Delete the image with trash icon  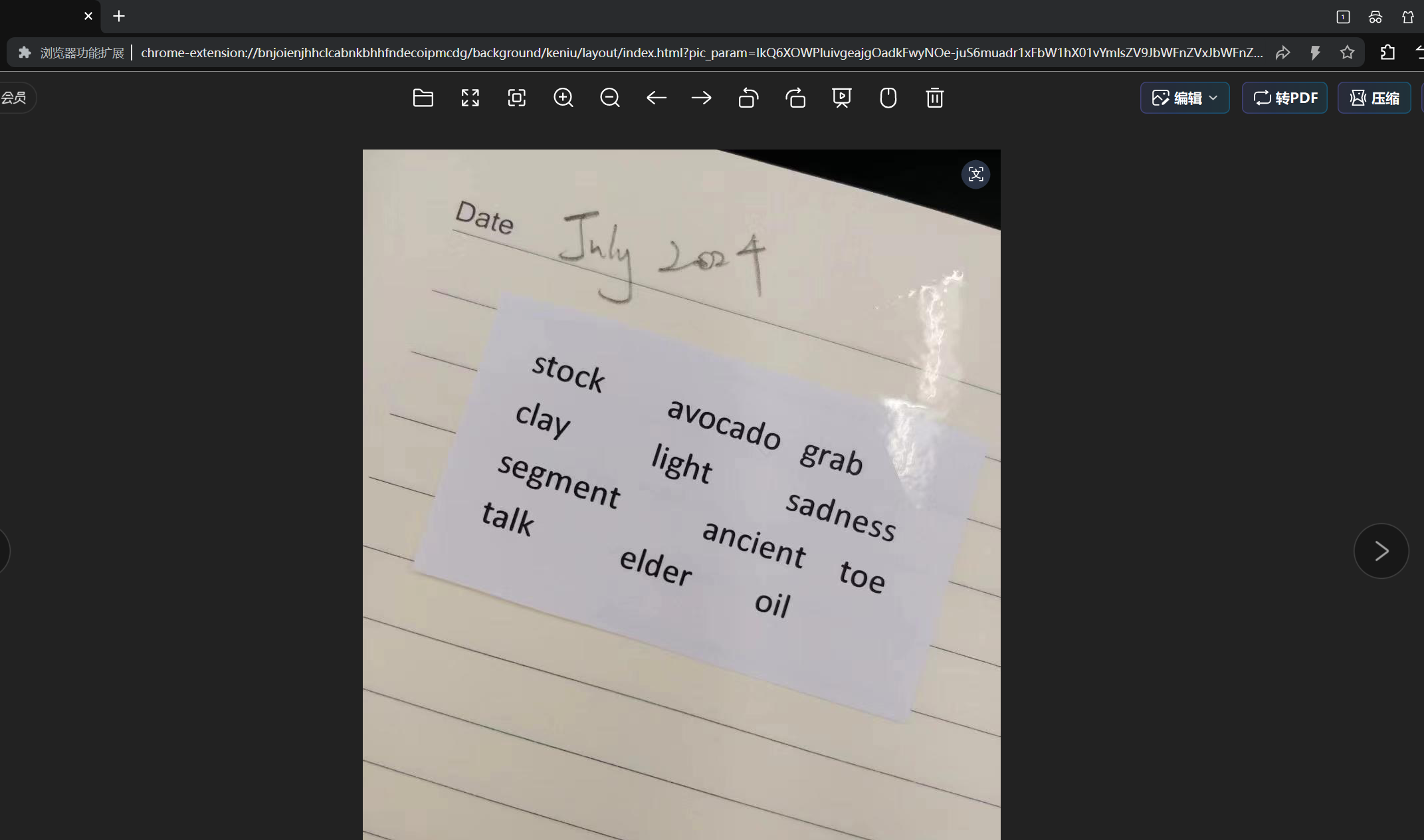[x=934, y=98]
